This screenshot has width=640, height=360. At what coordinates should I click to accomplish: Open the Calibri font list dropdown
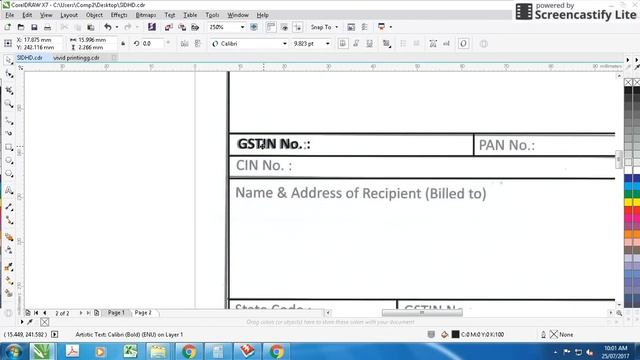(285, 43)
